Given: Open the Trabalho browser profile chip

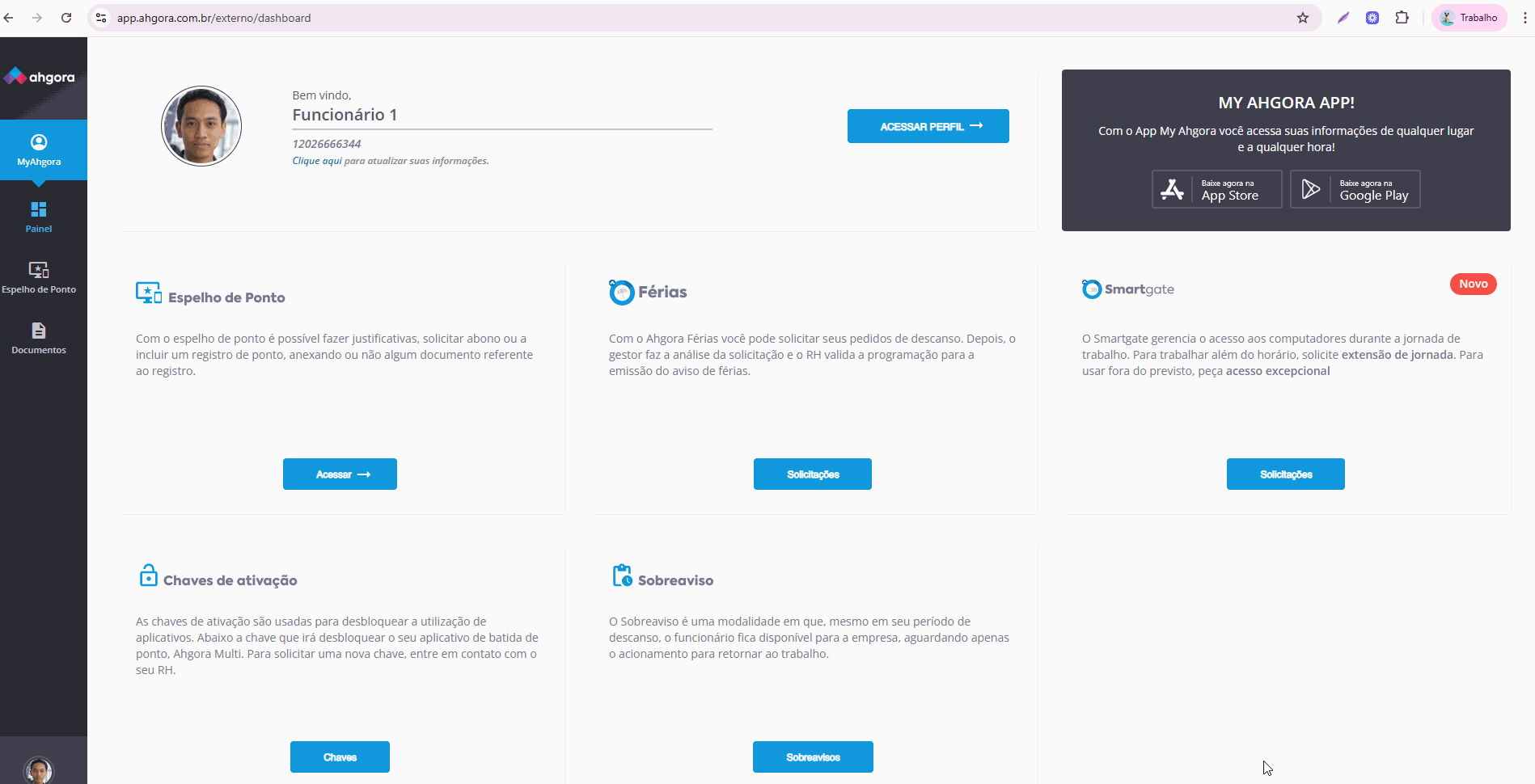Looking at the screenshot, I should coord(1469,18).
